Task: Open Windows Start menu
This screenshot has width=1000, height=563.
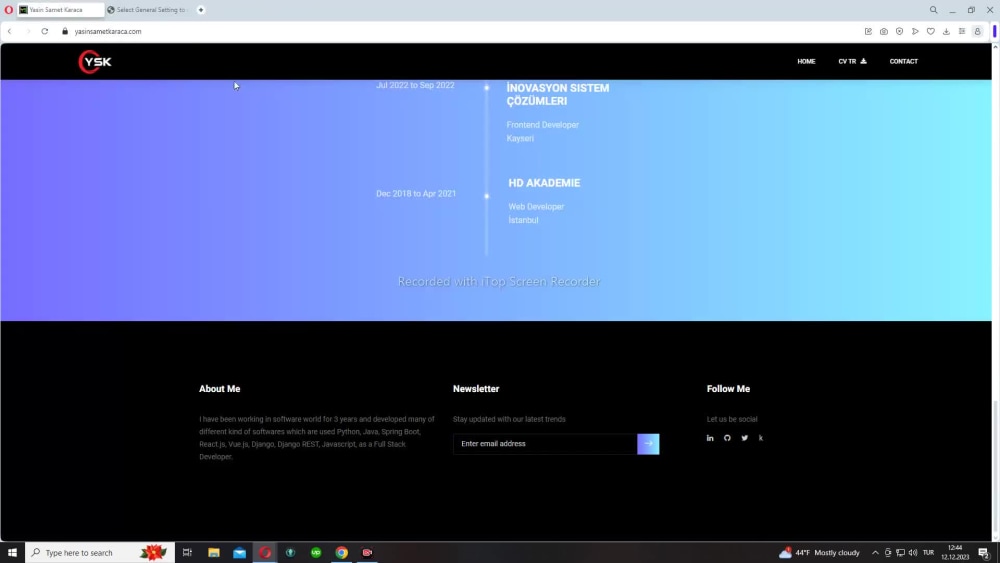Action: tap(12, 553)
